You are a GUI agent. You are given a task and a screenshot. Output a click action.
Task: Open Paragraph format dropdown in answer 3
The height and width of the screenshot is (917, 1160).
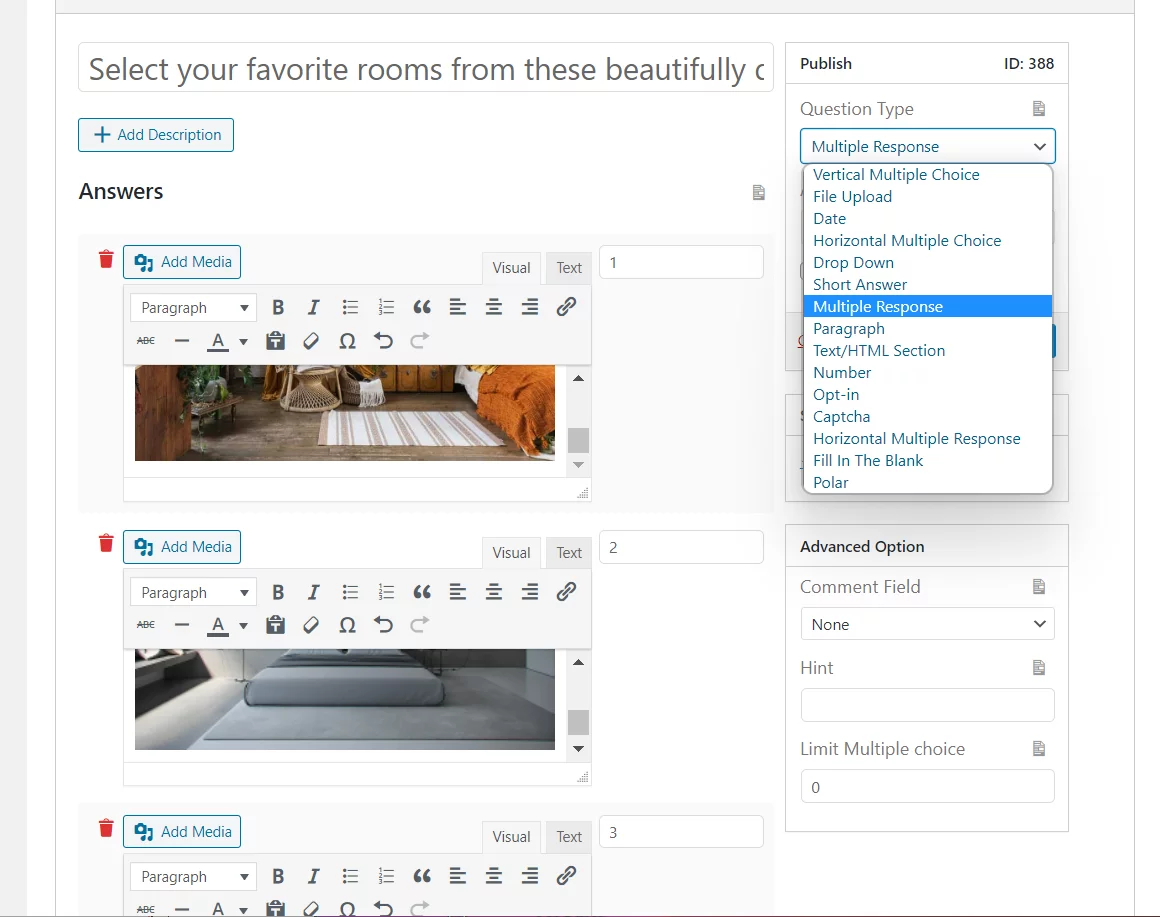pyautogui.click(x=193, y=877)
